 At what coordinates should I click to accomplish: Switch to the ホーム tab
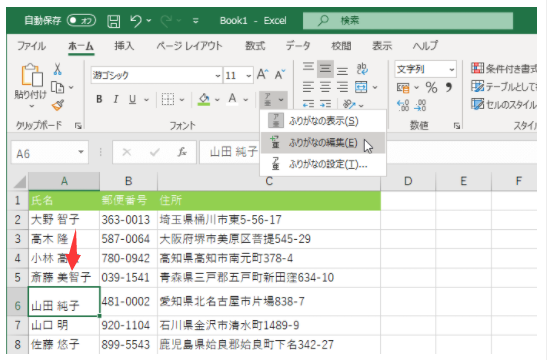pos(81,46)
